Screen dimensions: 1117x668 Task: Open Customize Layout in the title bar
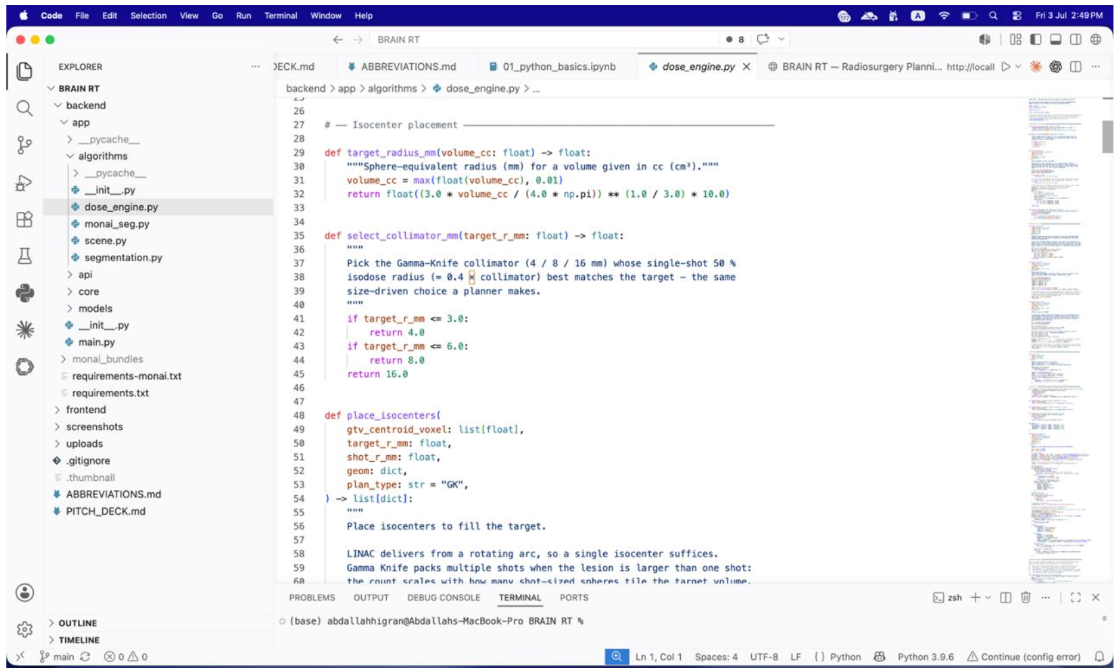pos(1016,40)
